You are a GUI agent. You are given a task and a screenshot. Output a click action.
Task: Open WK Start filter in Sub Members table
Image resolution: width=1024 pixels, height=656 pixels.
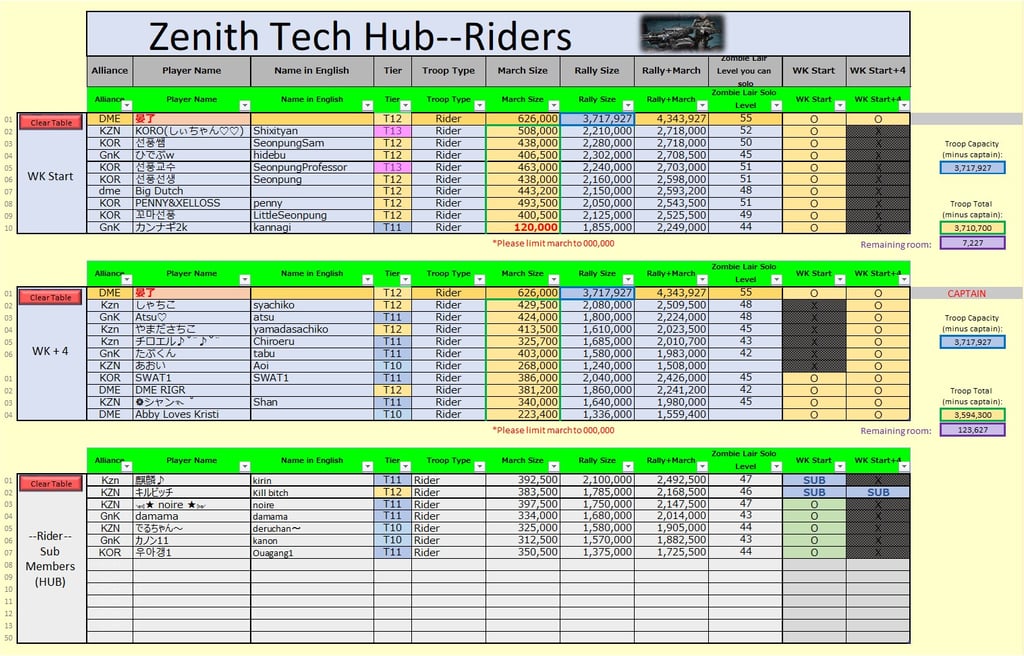point(840,467)
